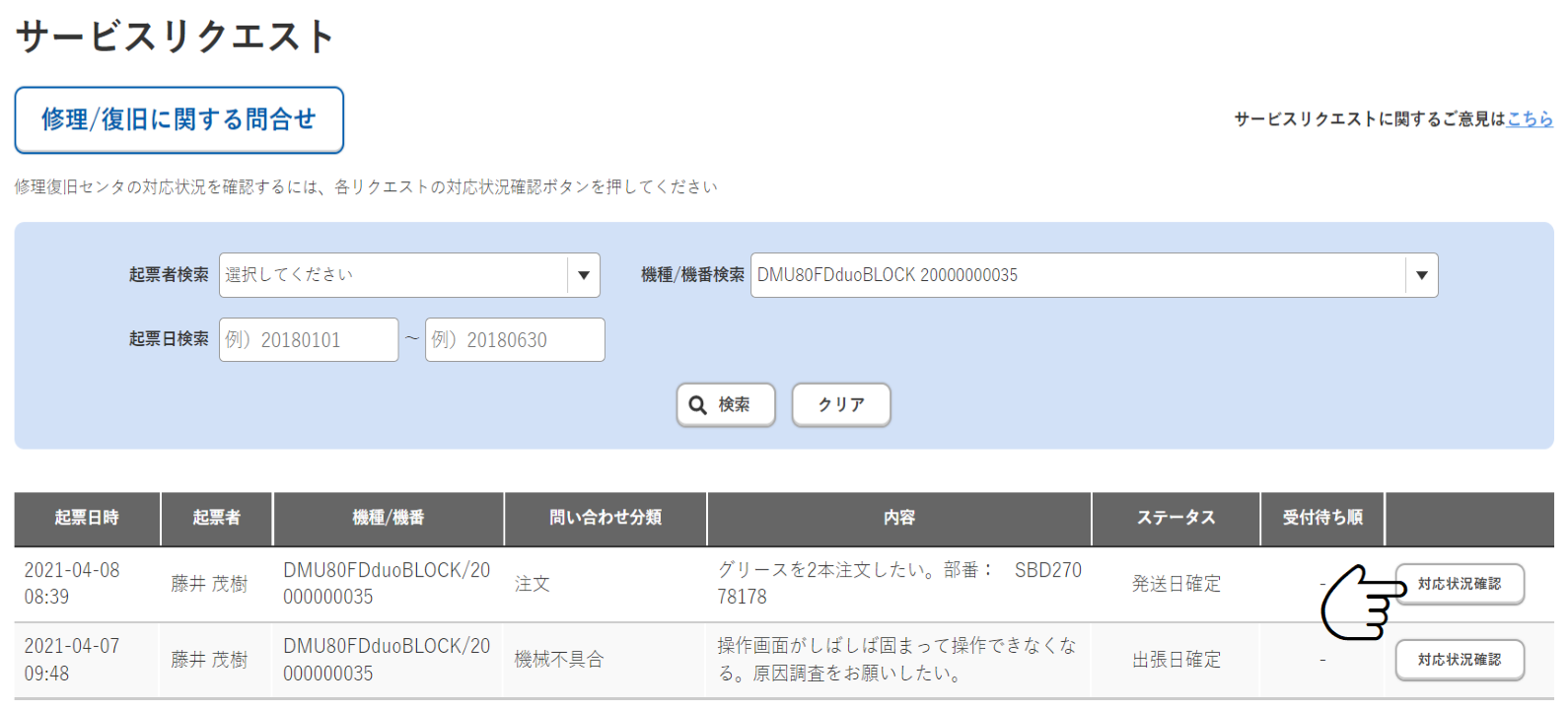Click the 内容 column header
Viewport: 1568px width, 711px height.
pos(899,518)
